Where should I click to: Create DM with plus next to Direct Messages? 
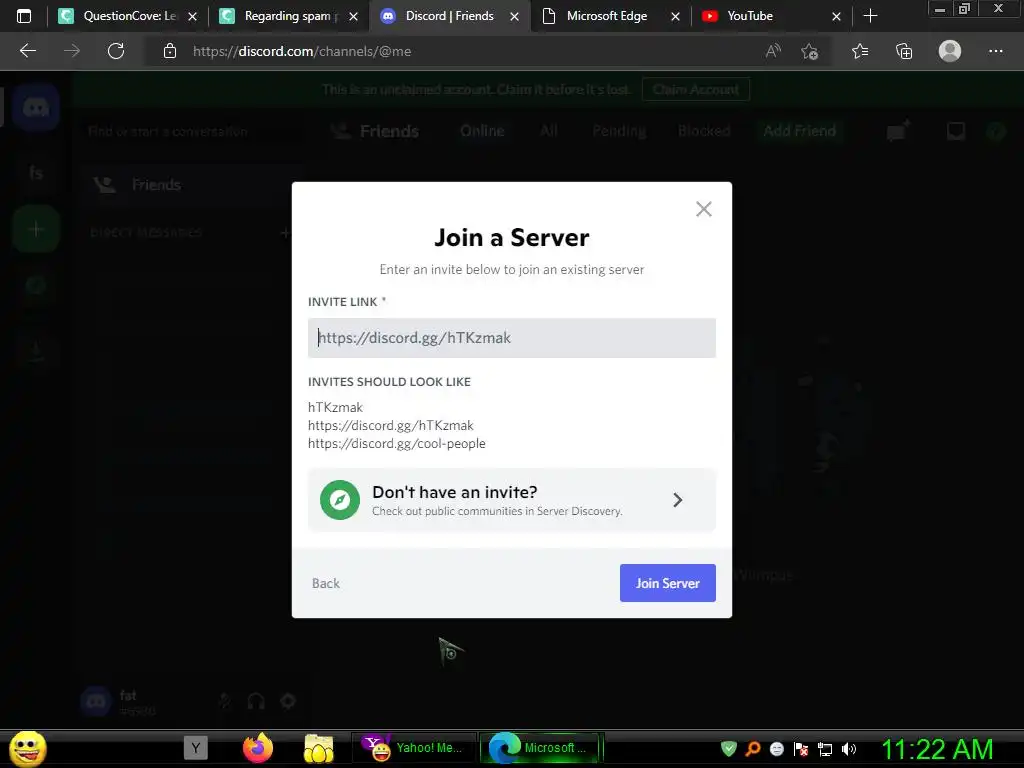(x=285, y=232)
